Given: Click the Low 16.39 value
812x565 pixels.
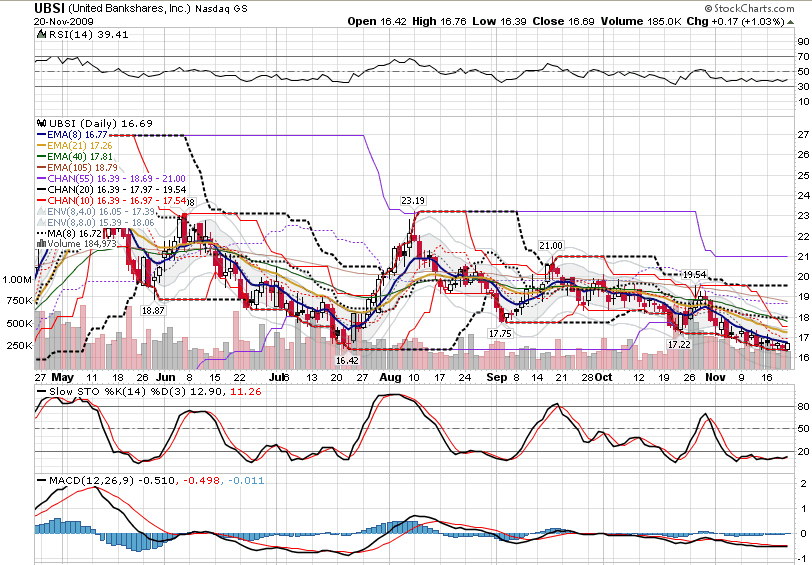Looking at the screenshot, I should click(498, 22).
